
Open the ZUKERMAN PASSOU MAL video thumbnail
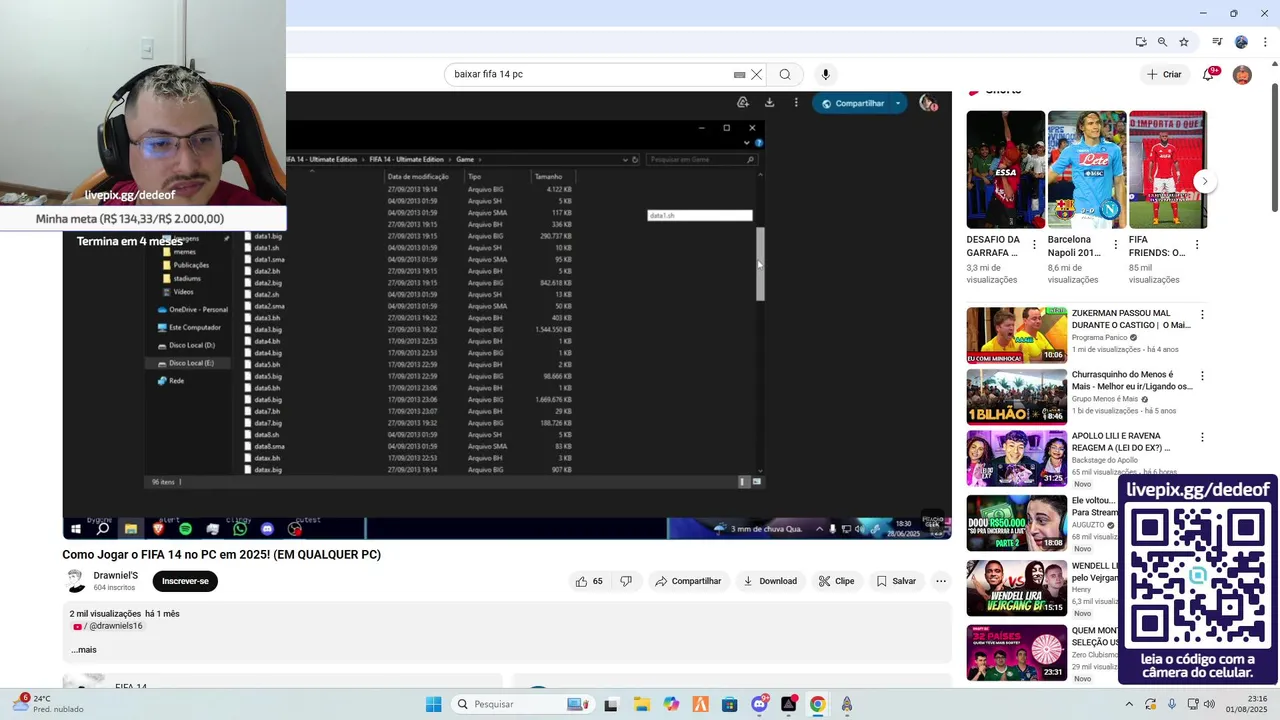point(1016,334)
